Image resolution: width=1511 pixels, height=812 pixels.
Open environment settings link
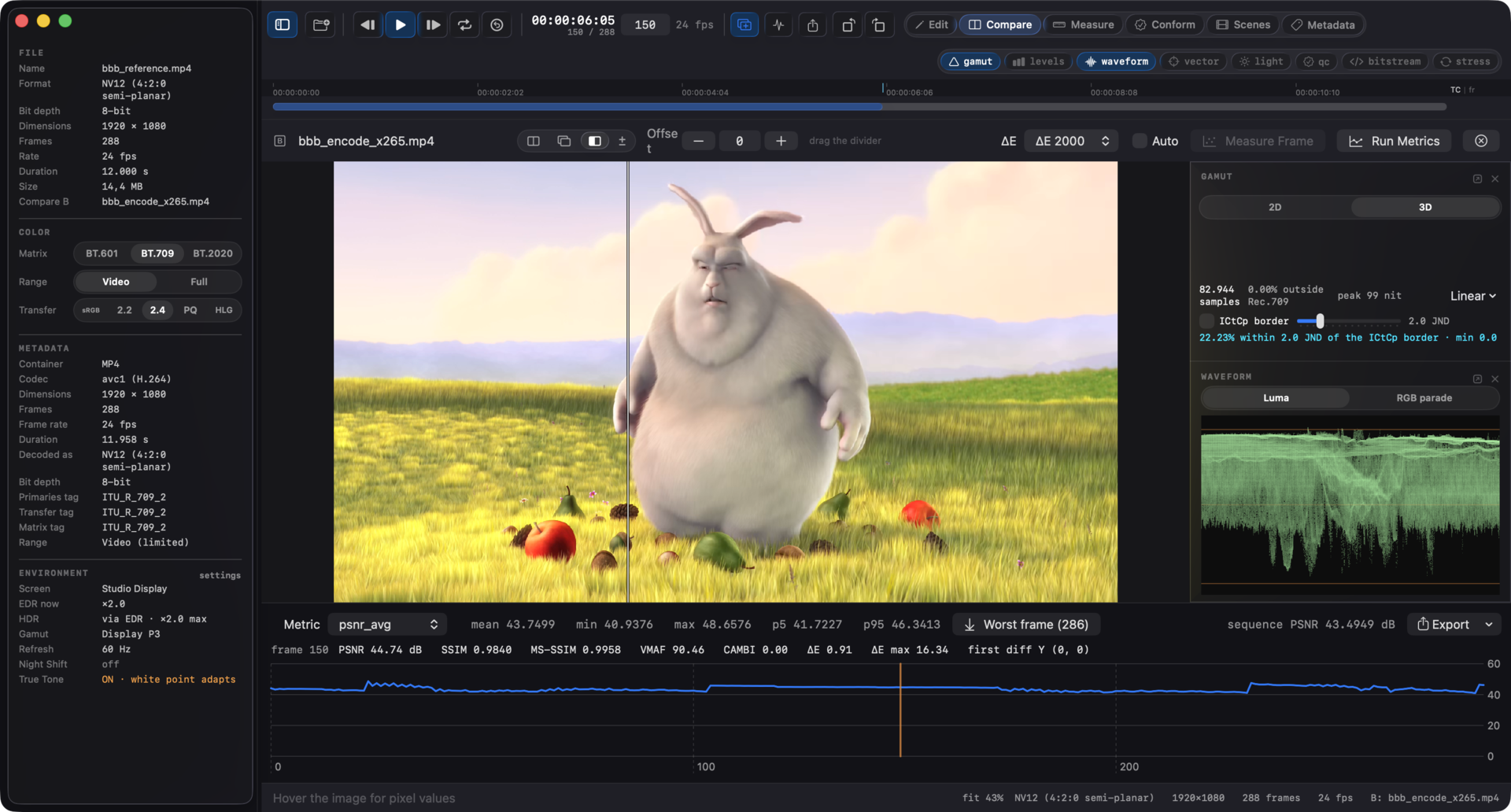pos(220,575)
